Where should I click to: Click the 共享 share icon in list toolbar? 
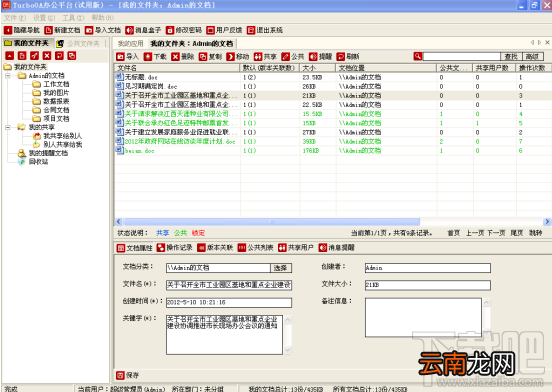[x=258, y=57]
